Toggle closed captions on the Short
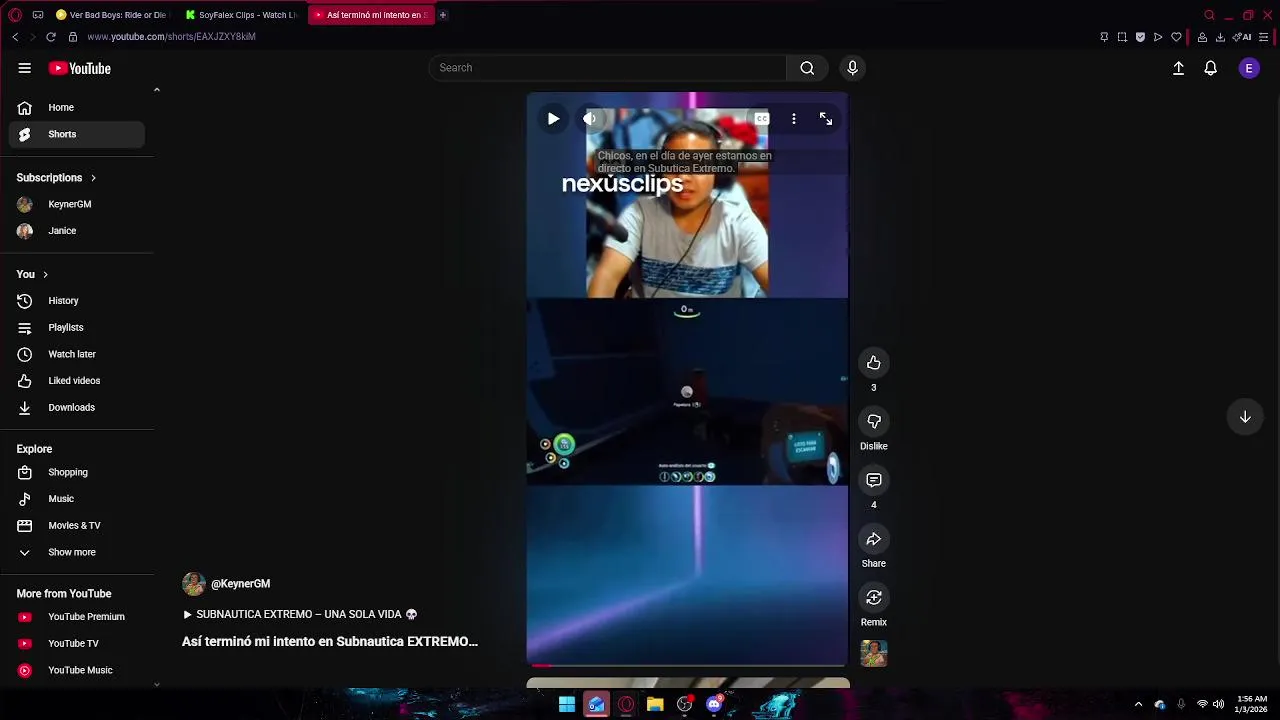The height and width of the screenshot is (720, 1280). 762,118
